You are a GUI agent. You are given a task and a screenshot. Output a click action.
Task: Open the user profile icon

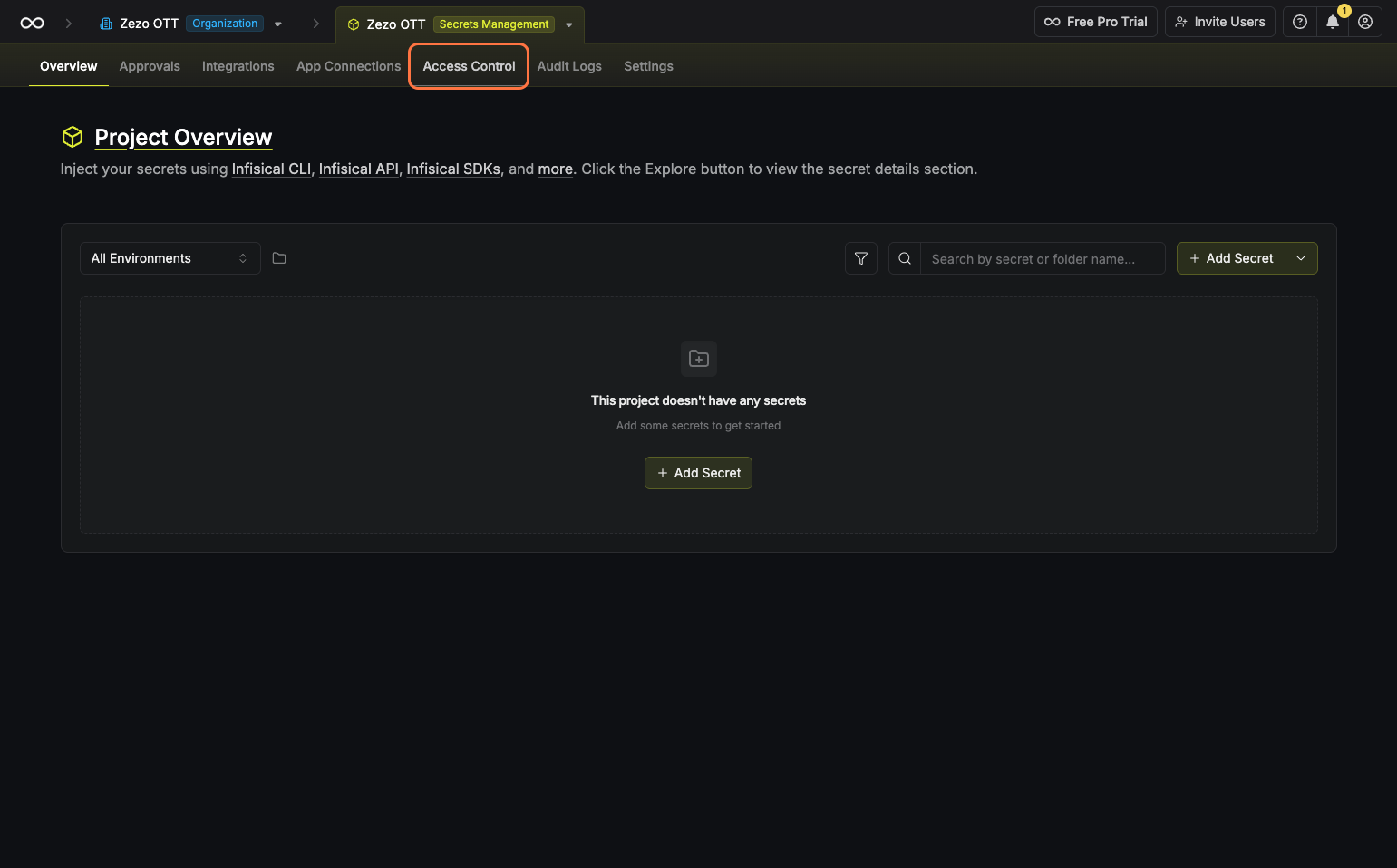tap(1364, 22)
